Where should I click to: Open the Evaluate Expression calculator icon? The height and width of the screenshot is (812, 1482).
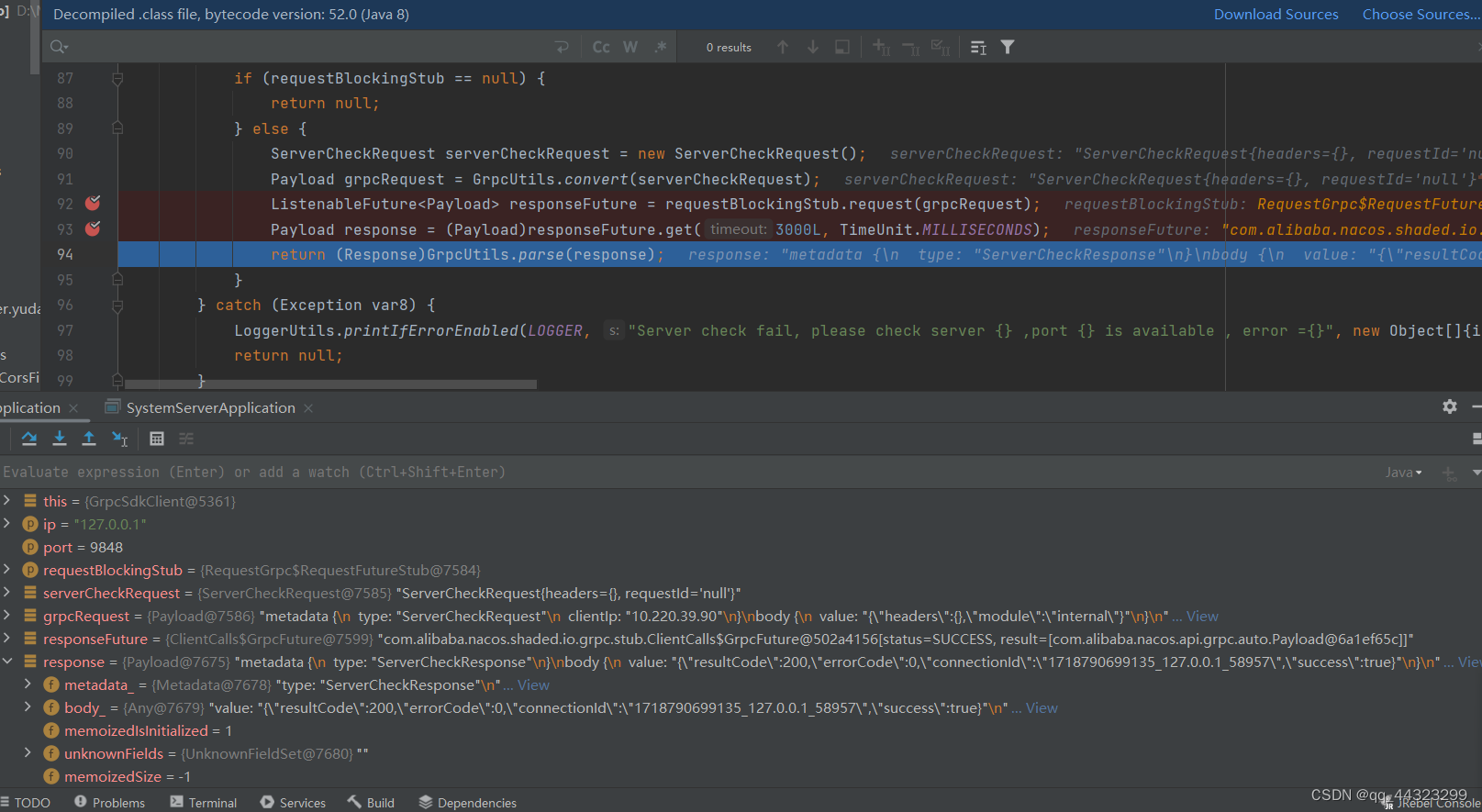pos(157,439)
